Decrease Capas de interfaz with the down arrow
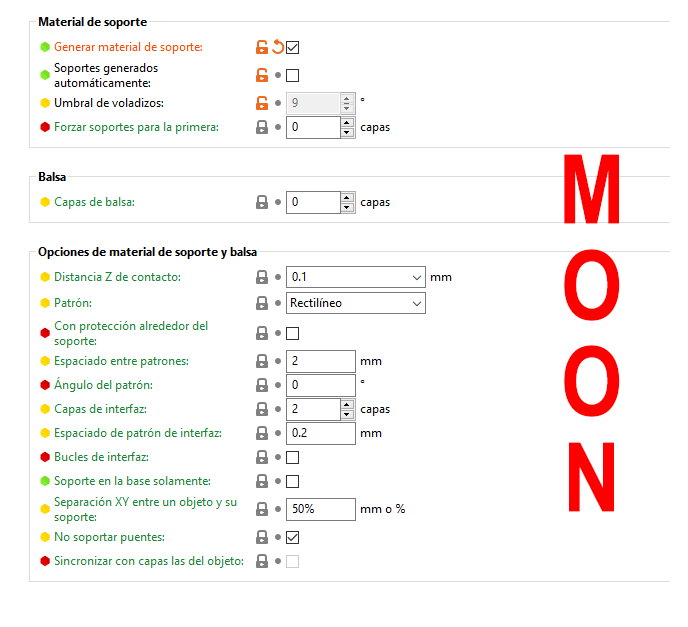Image resolution: width=688 pixels, height=627 pixels. [347, 413]
